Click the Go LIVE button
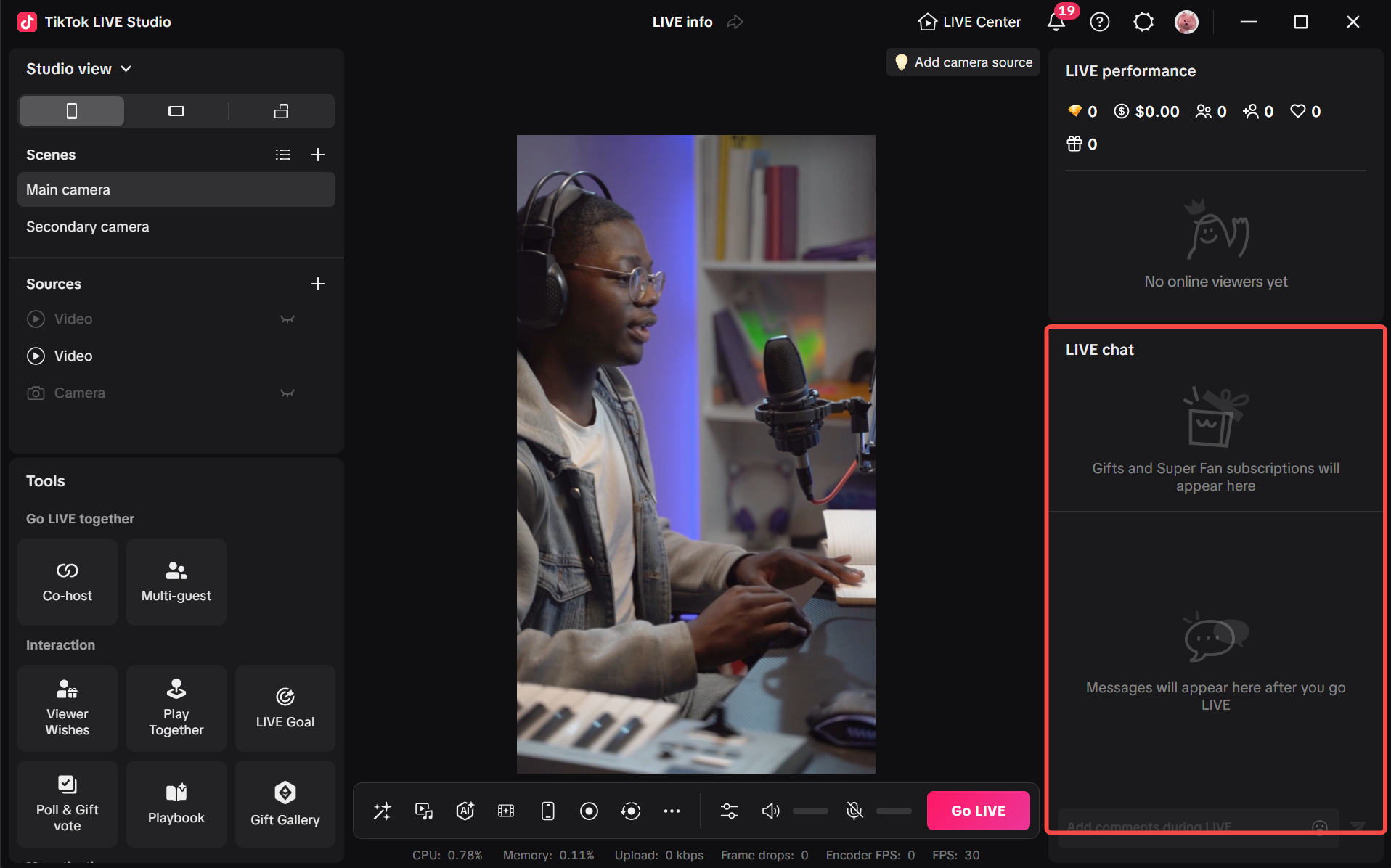 978,810
